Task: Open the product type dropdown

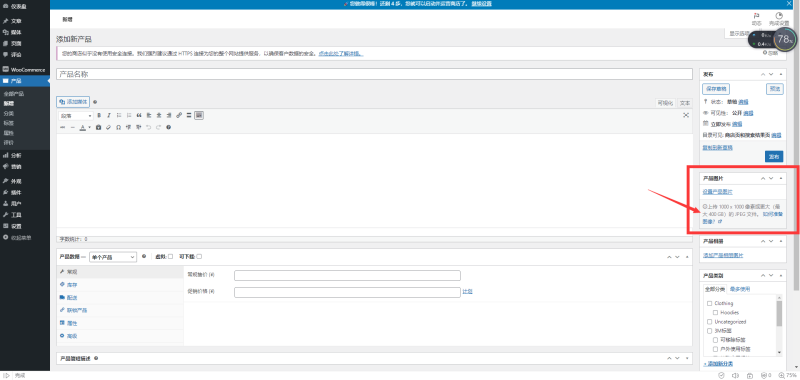Action: [113, 257]
